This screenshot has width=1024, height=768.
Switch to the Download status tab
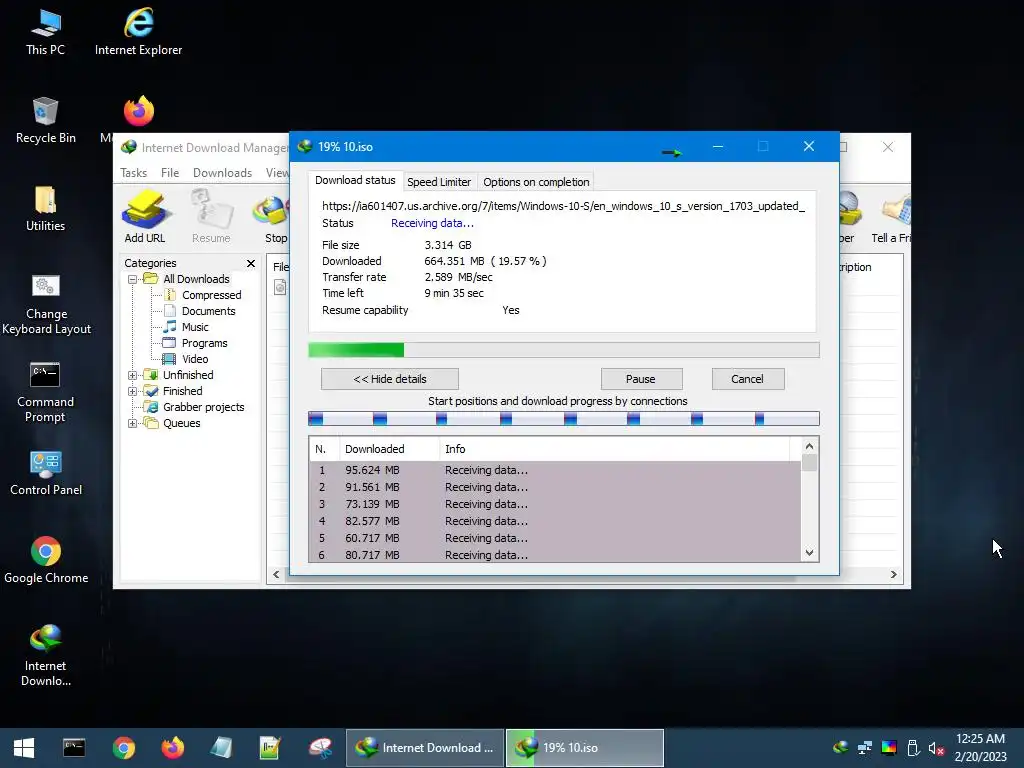(355, 180)
